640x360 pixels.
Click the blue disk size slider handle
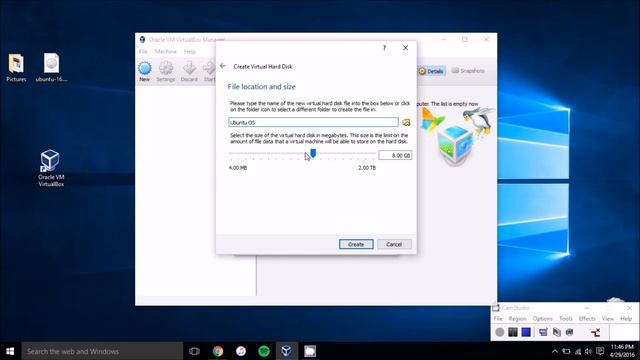[x=313, y=153]
